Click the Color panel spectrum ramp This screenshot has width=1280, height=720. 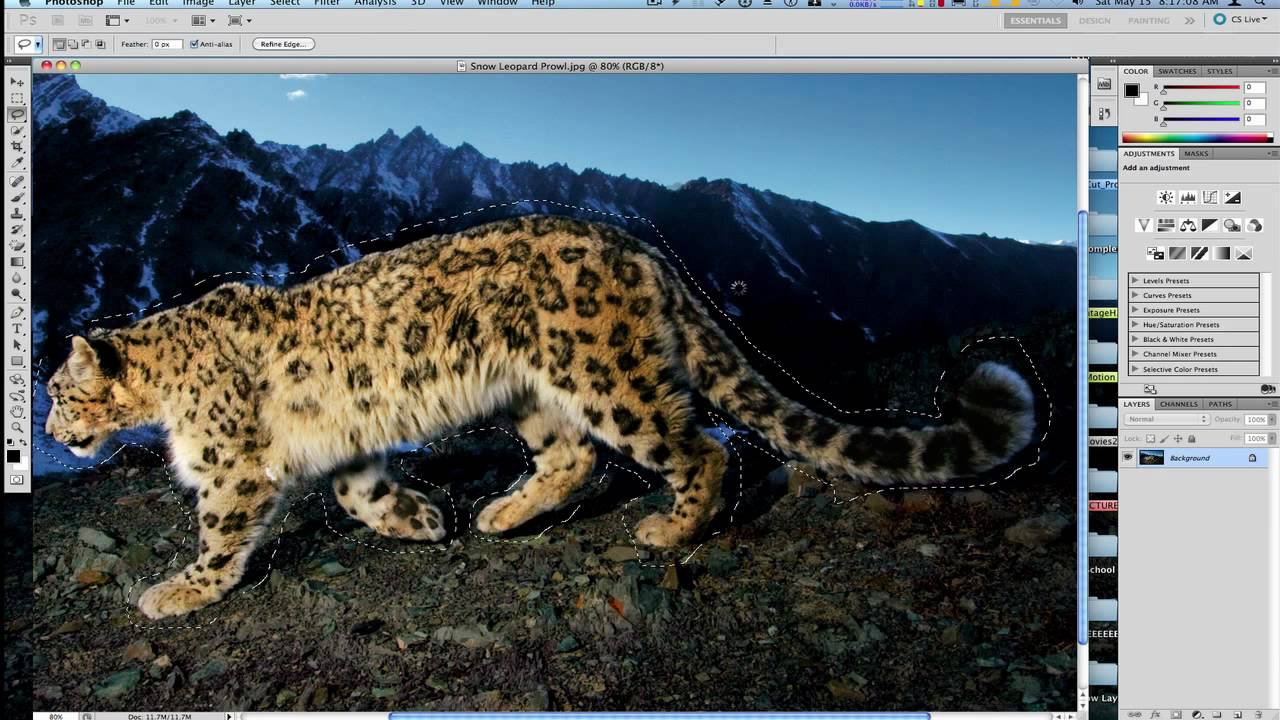coord(1196,138)
